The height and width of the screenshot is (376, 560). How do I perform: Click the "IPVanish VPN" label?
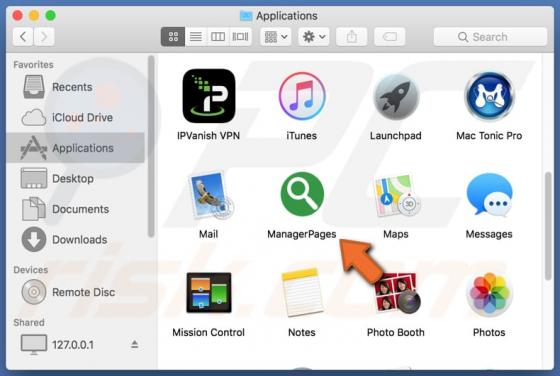pos(209,136)
